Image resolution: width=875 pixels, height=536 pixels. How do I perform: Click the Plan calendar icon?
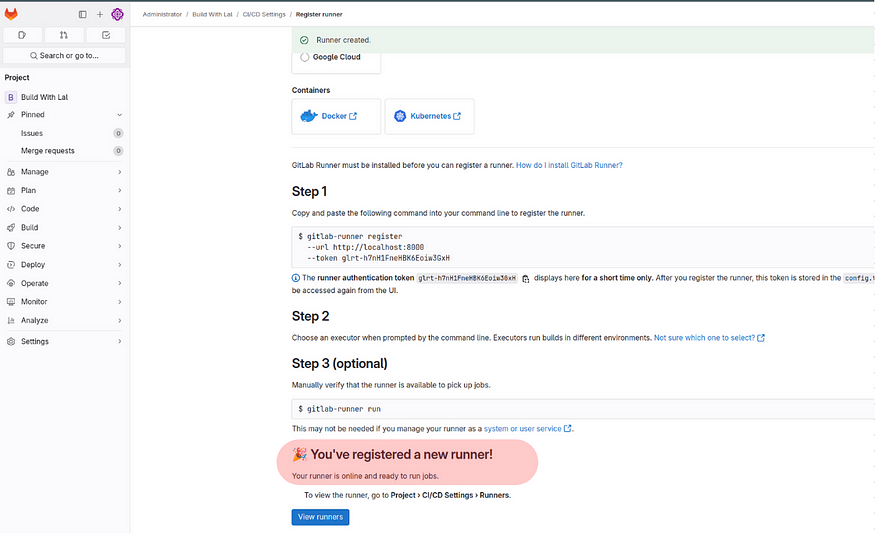(11, 191)
